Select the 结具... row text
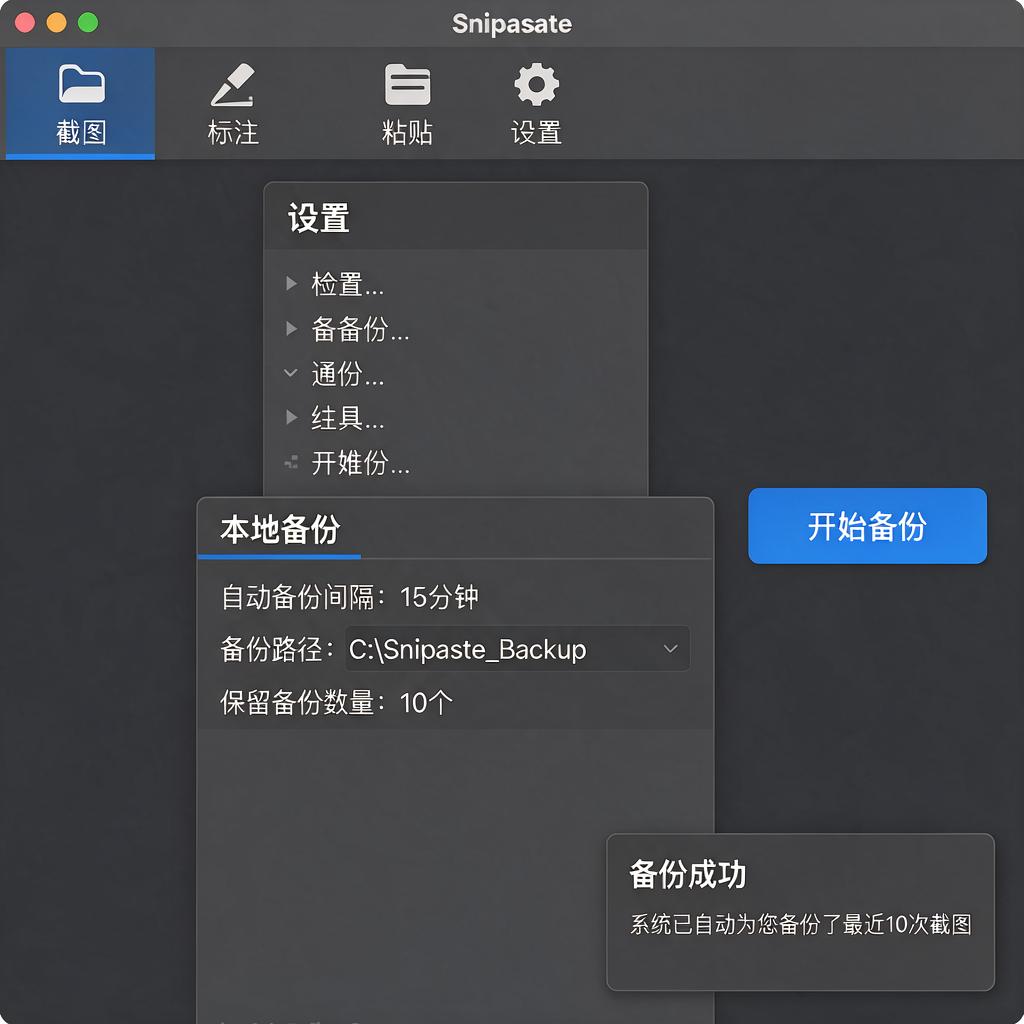 (x=347, y=418)
